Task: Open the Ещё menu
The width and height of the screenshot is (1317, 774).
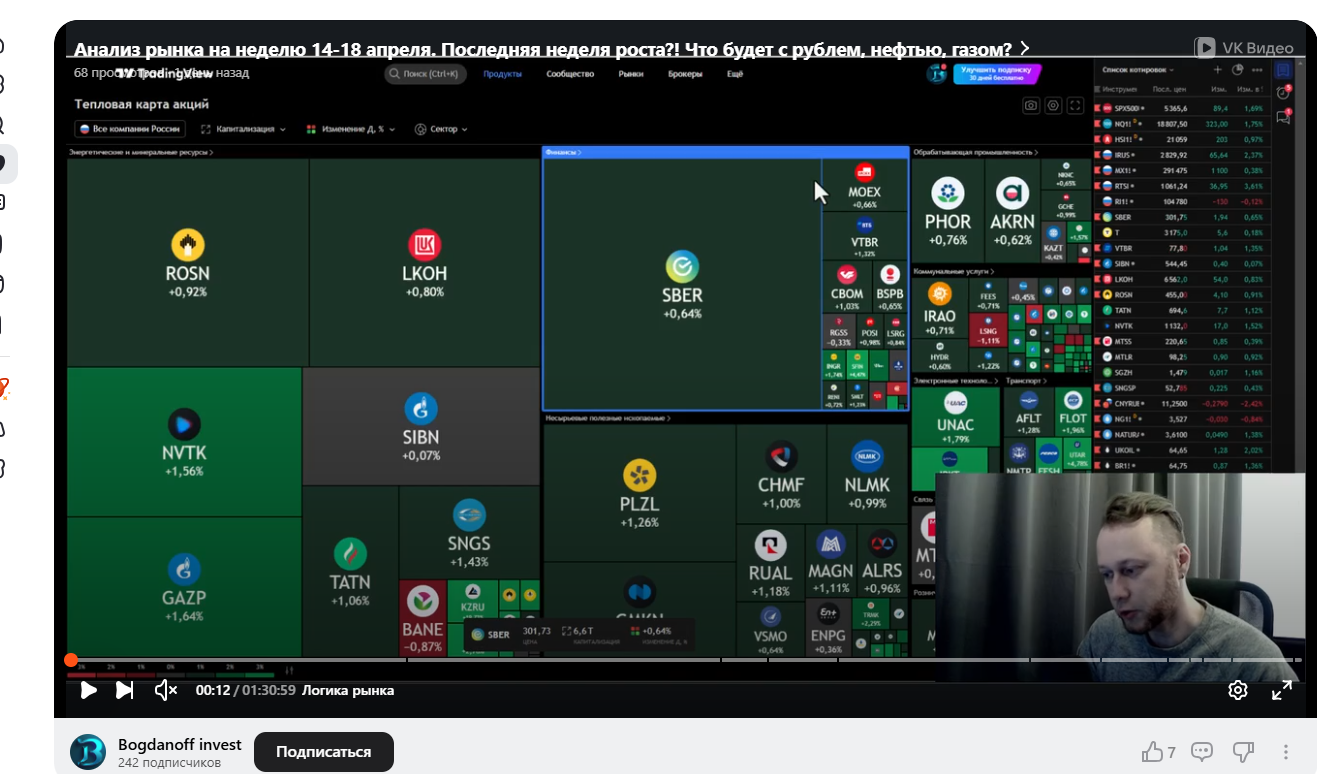Action: [x=735, y=74]
